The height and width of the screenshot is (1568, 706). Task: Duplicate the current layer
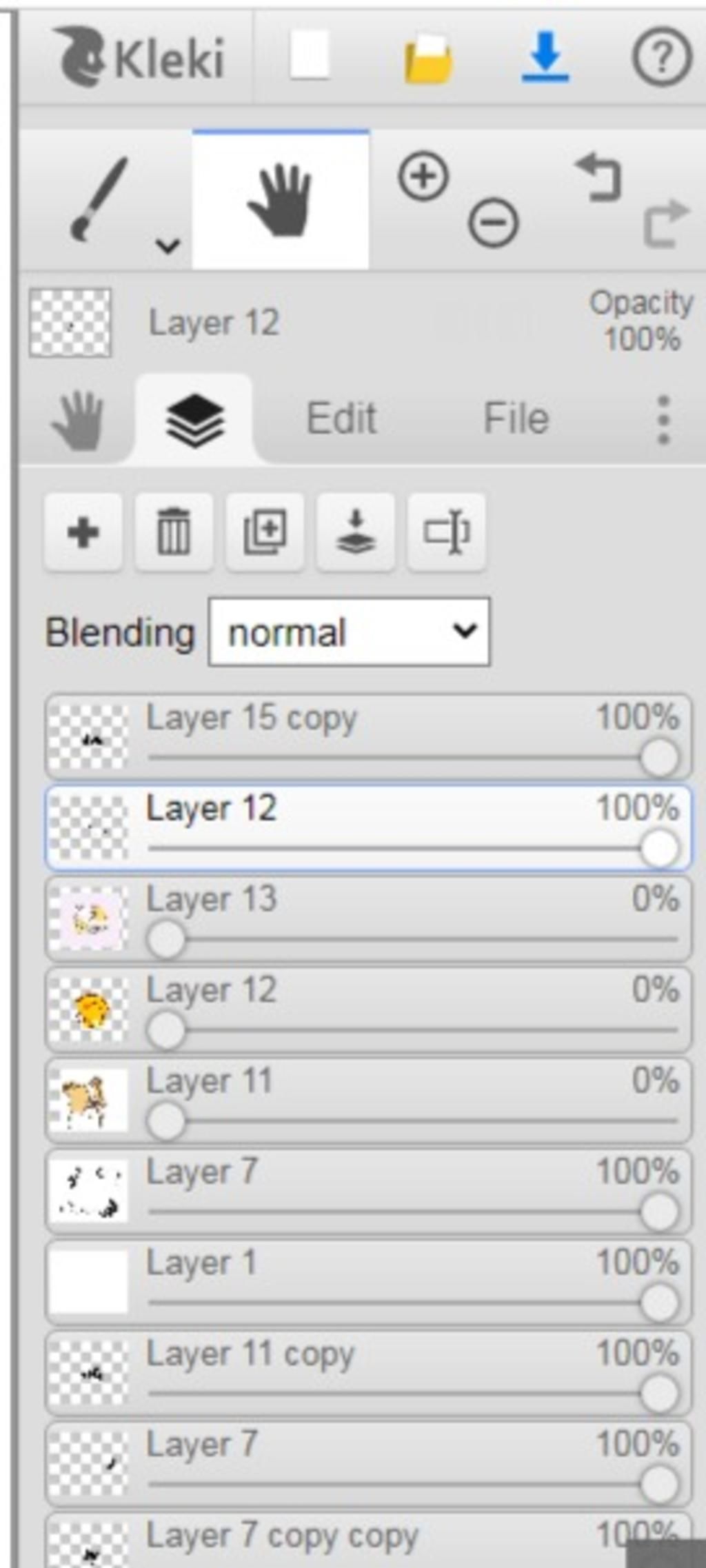[265, 532]
